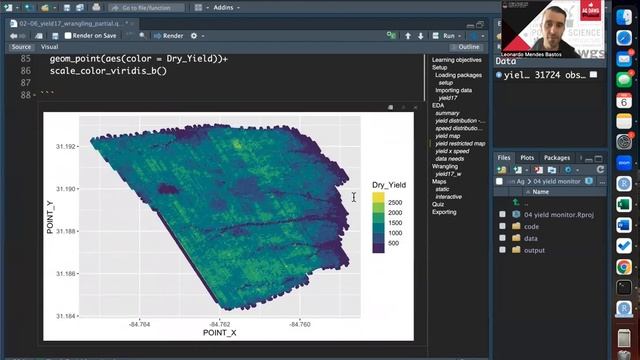Open the Calendar app in the dock
Screen dimensions: 640x360
pos(624,100)
